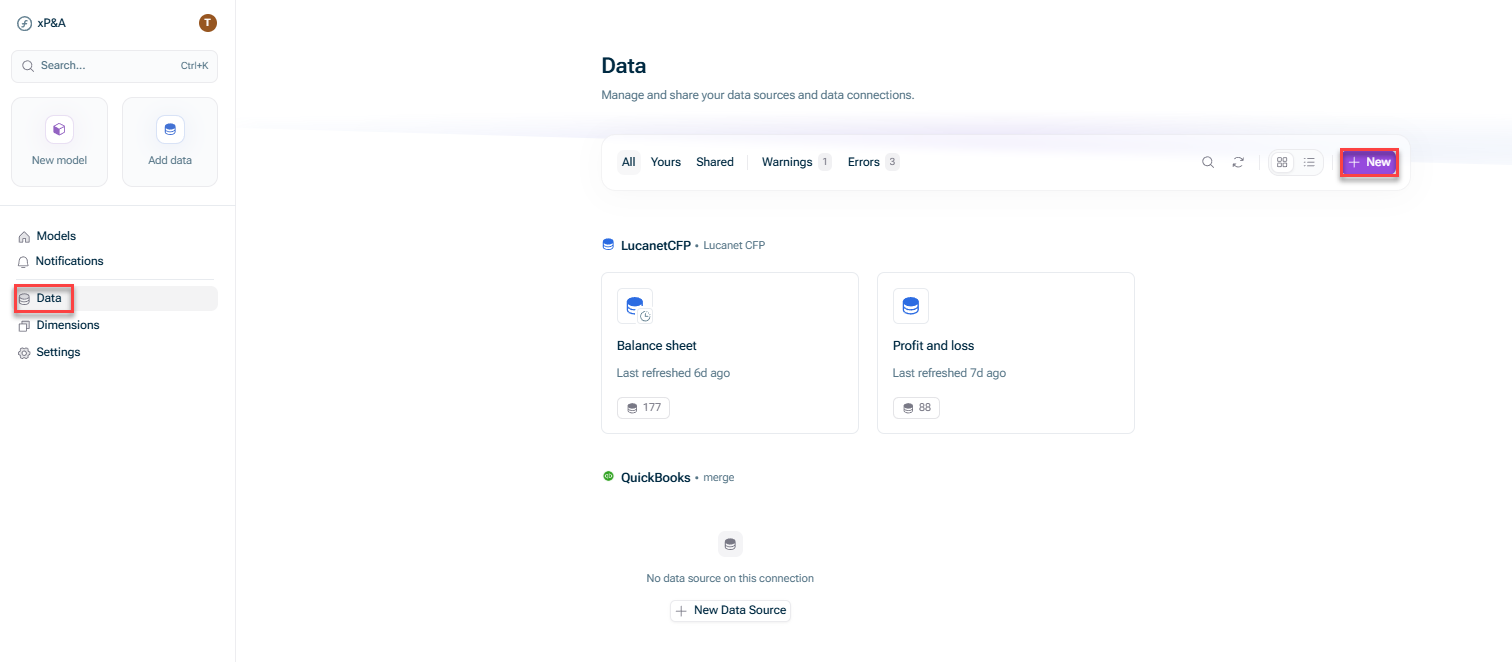This screenshot has height=662, width=1512.
Task: Click the Last refreshed 7d ago text
Action: tap(949, 373)
